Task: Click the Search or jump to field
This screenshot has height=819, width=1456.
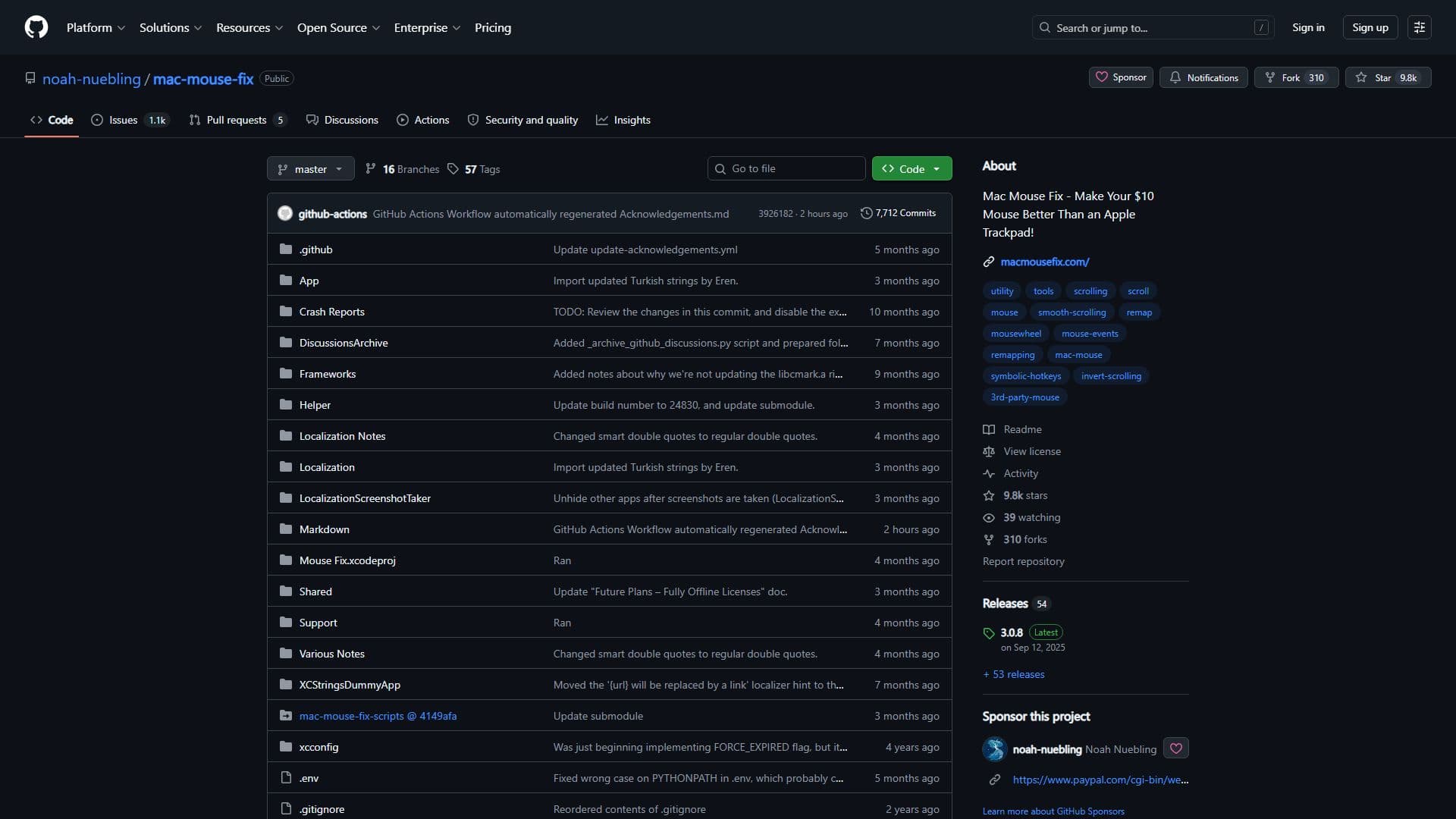Action: point(1153,27)
